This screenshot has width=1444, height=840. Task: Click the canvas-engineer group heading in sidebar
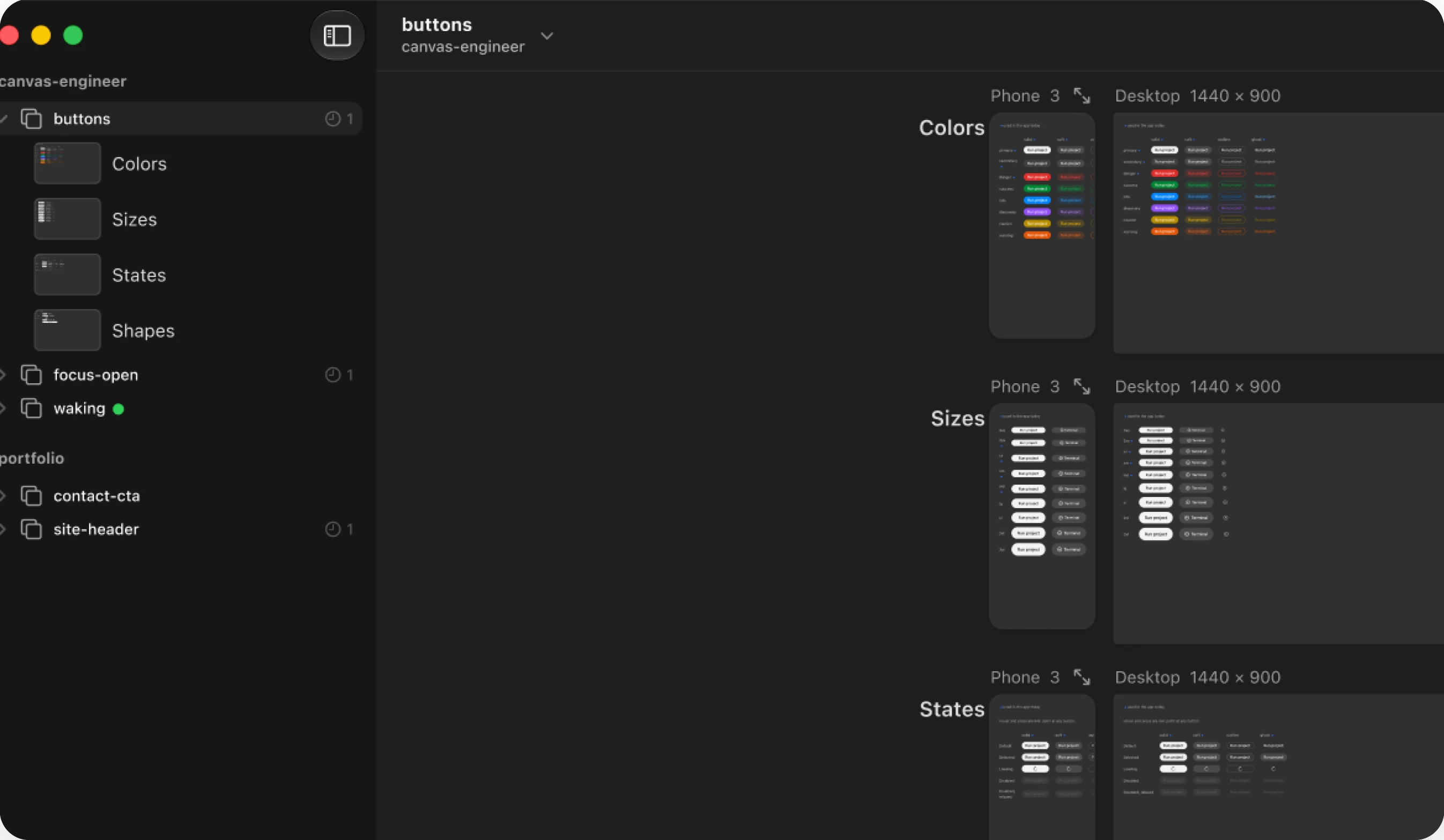pyautogui.click(x=63, y=81)
